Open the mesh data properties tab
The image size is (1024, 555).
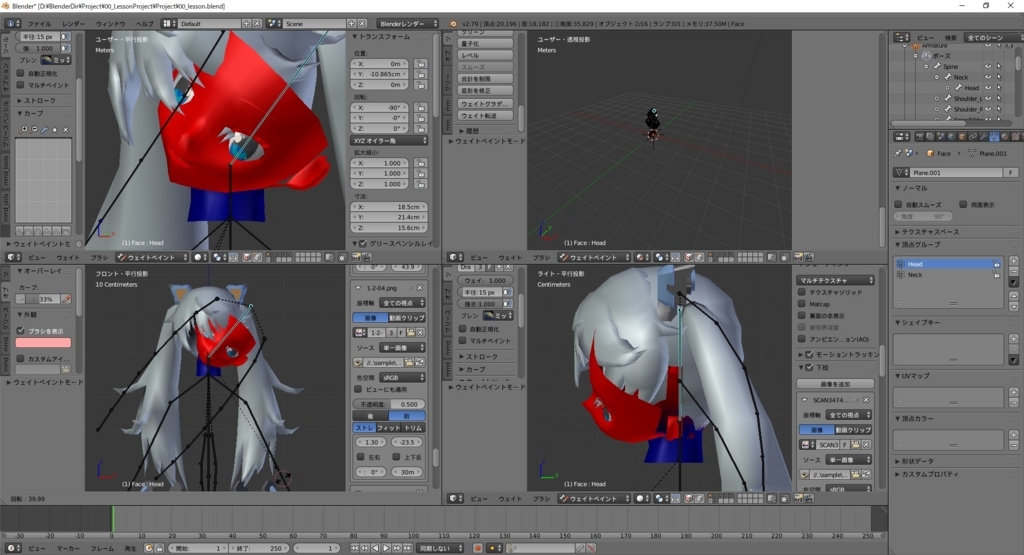tap(993, 137)
